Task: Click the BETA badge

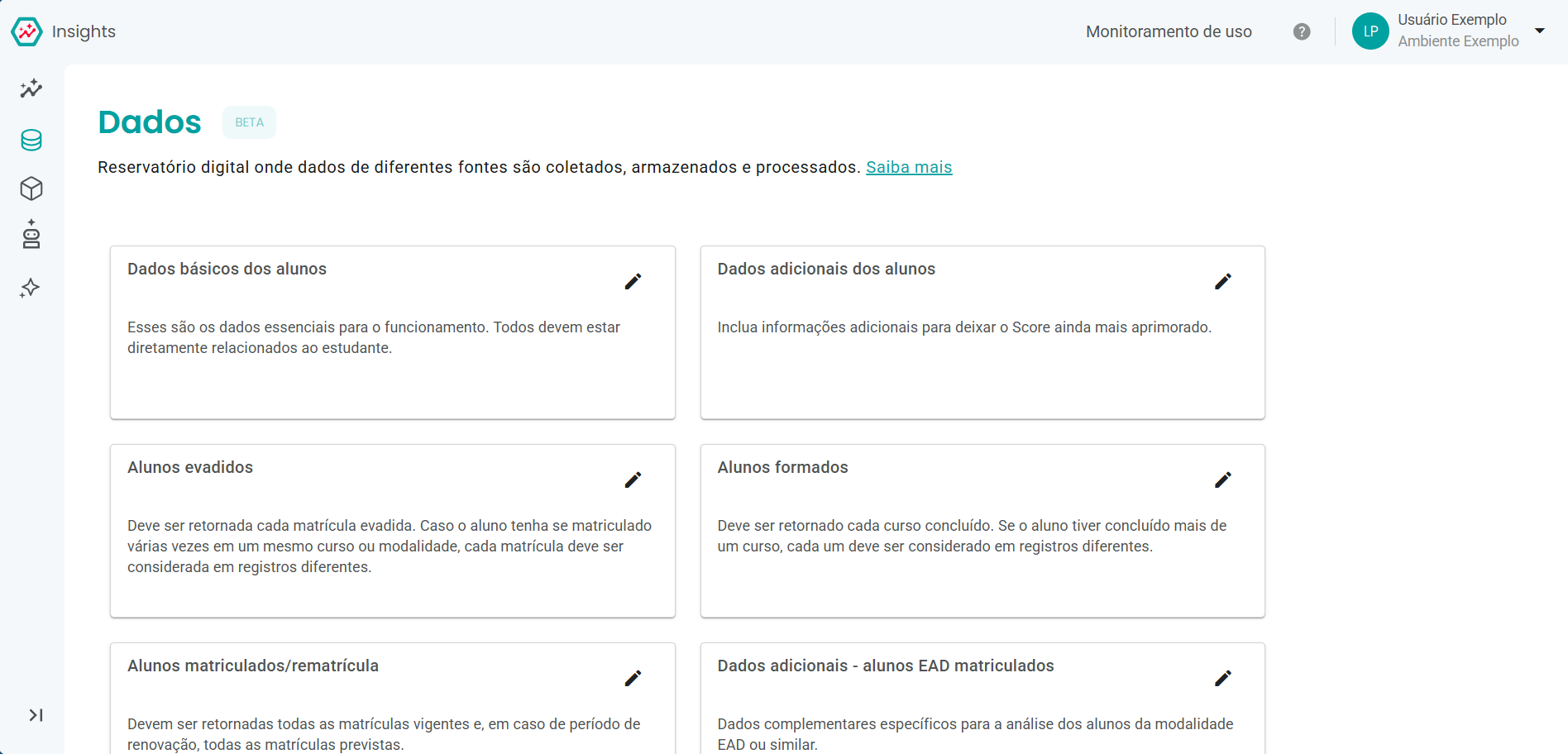Action: pos(249,122)
